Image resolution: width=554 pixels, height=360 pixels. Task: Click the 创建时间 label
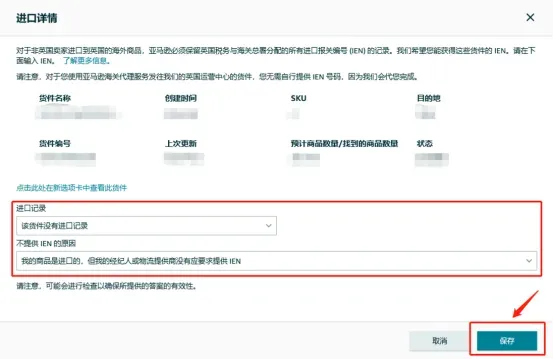(x=181, y=98)
